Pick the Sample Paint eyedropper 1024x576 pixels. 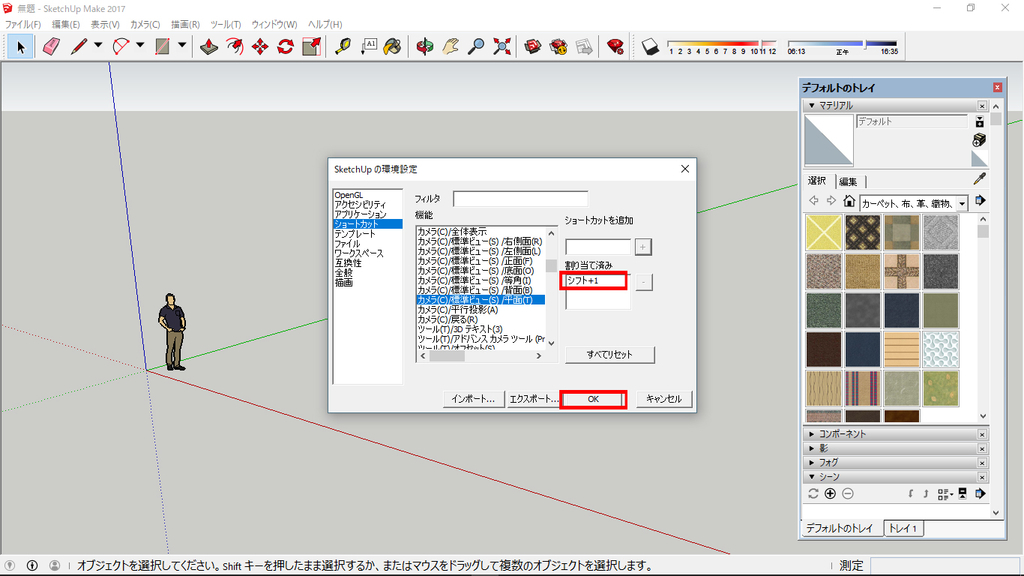980,179
